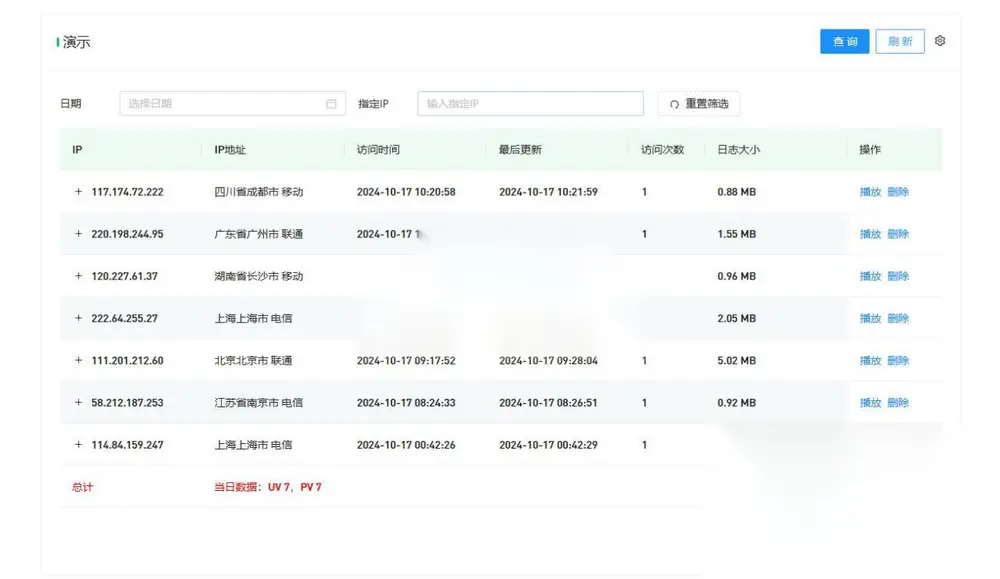Click last update 2024-10-17 08:26:51
The image size is (1000, 579).
tap(548, 402)
